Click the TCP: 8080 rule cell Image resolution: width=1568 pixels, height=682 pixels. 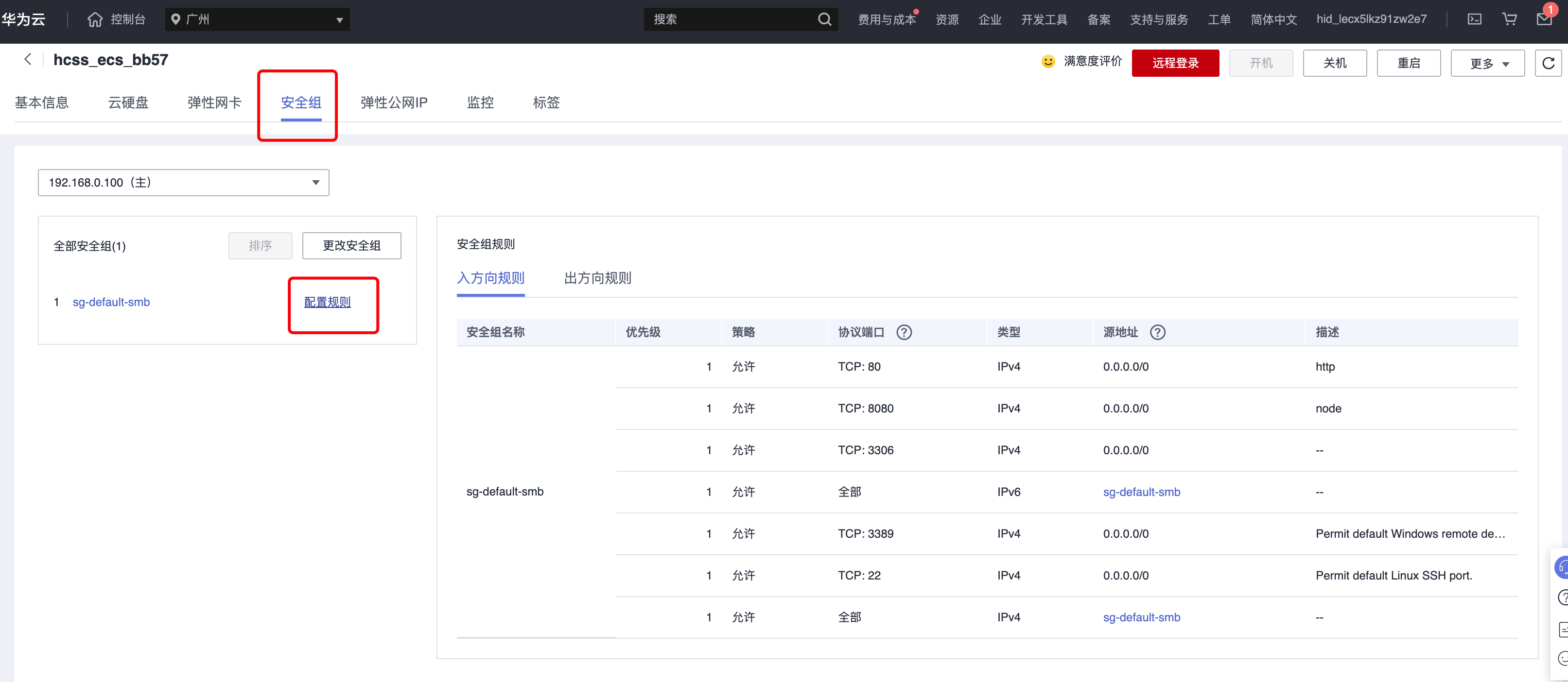866,409
